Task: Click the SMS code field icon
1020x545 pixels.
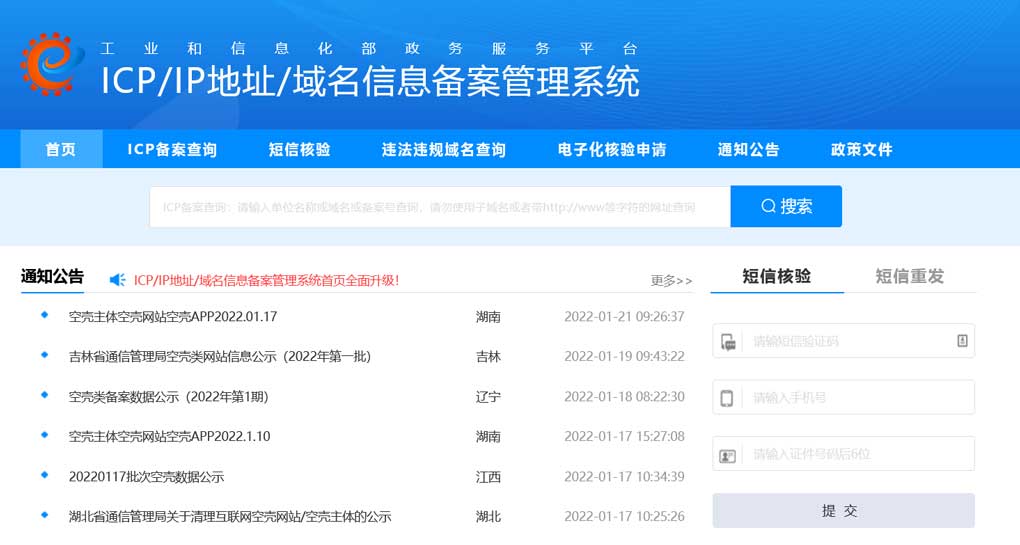Action: (728, 341)
